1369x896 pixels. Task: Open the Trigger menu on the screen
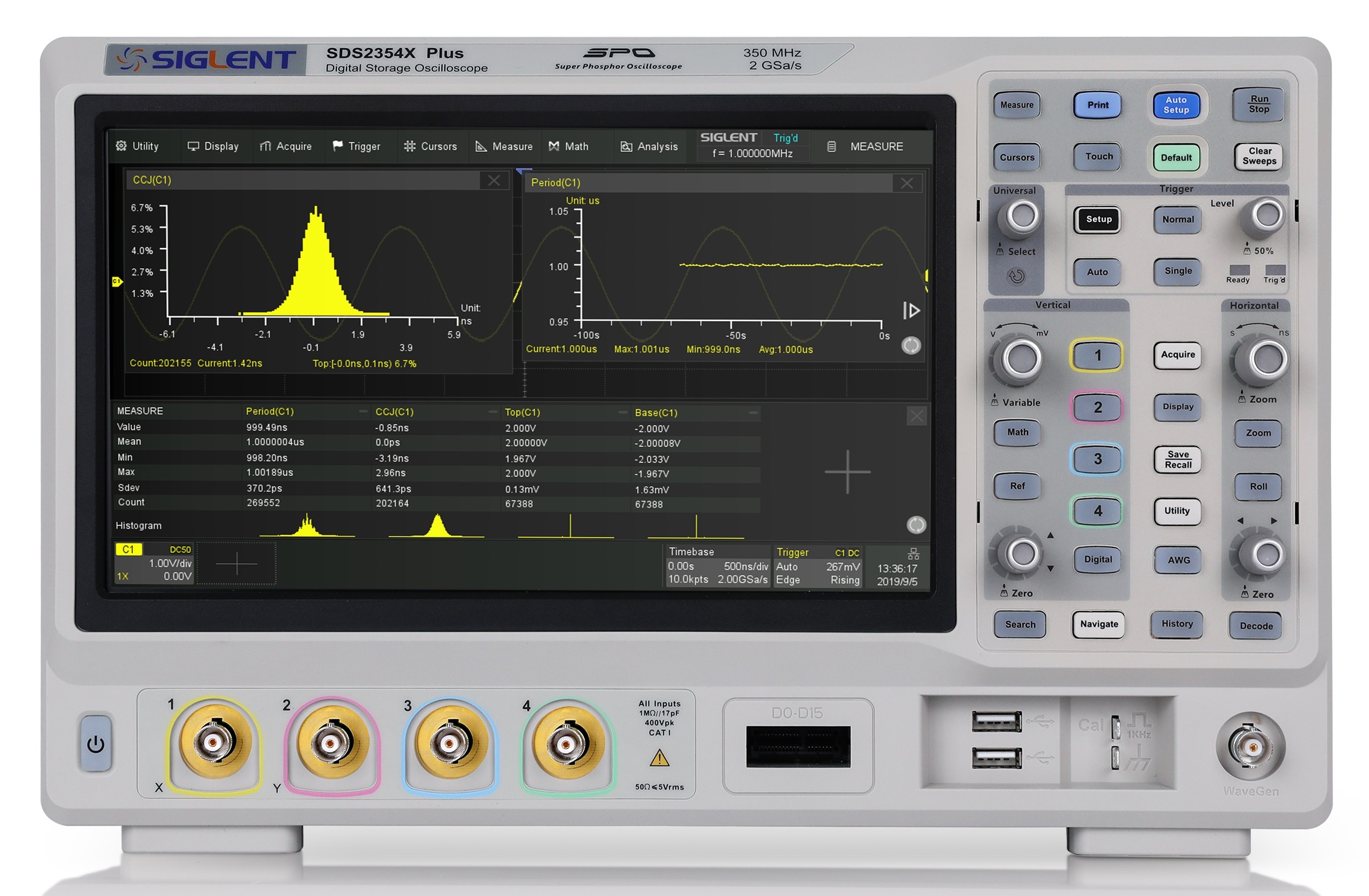pyautogui.click(x=356, y=146)
